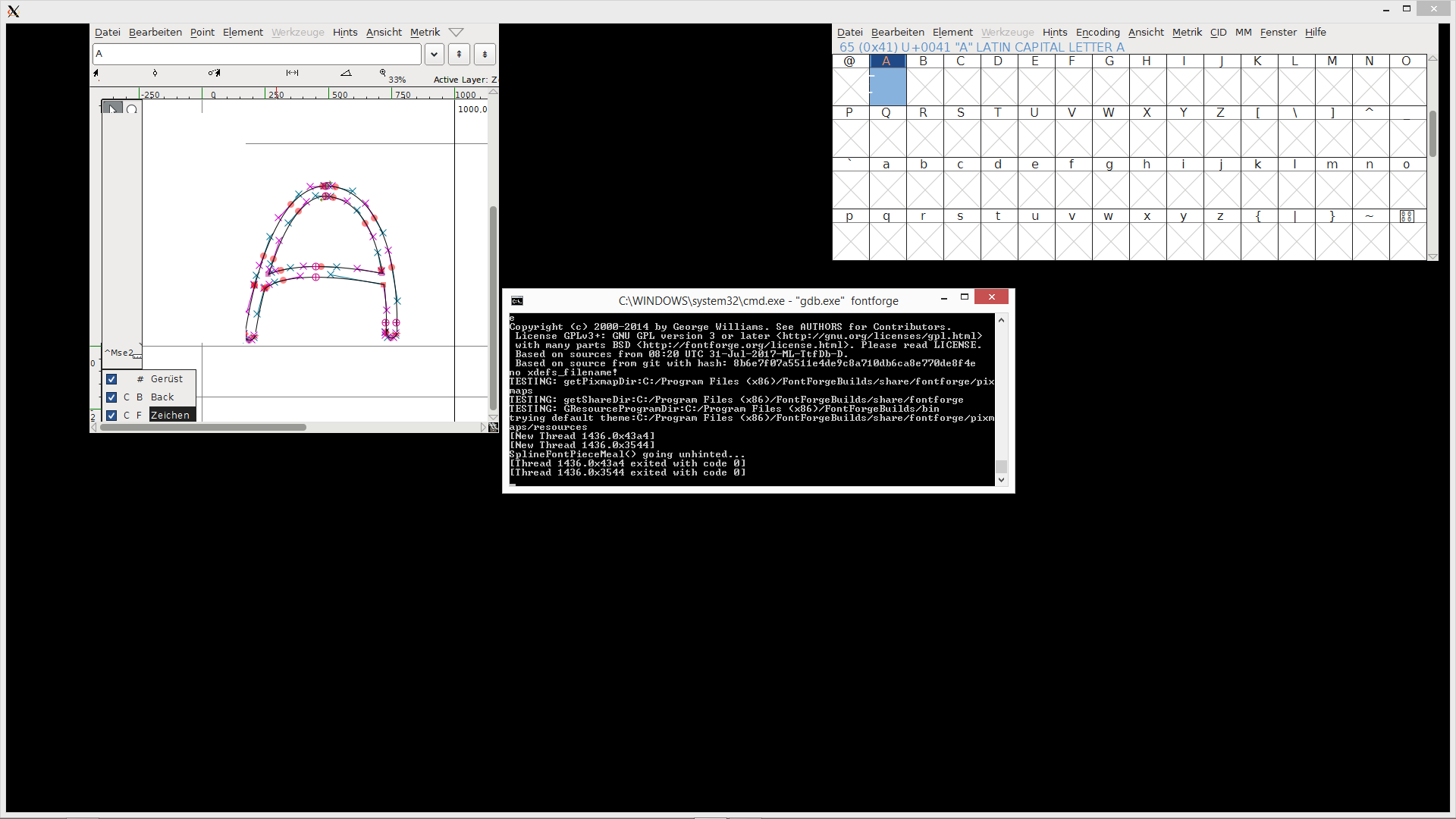Select the measure distance tool
This screenshot has height=819, width=1456.
[x=292, y=73]
